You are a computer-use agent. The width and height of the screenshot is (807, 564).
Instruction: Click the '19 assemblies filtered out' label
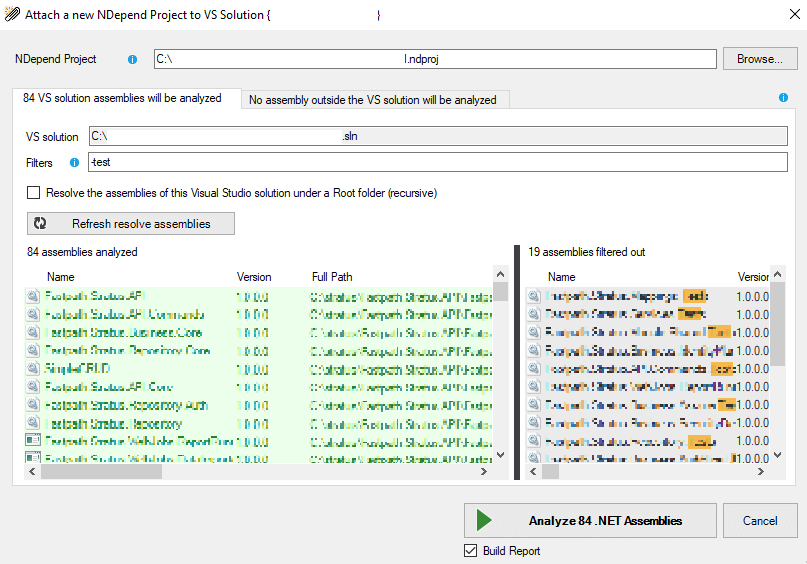coord(586,252)
